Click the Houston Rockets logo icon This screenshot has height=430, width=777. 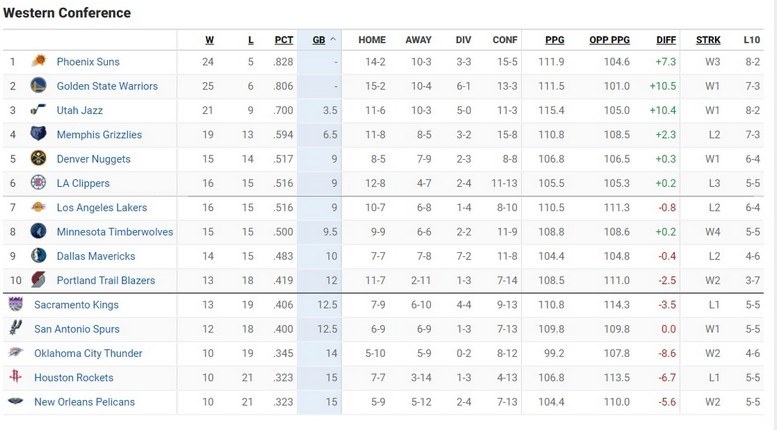click(x=16, y=378)
